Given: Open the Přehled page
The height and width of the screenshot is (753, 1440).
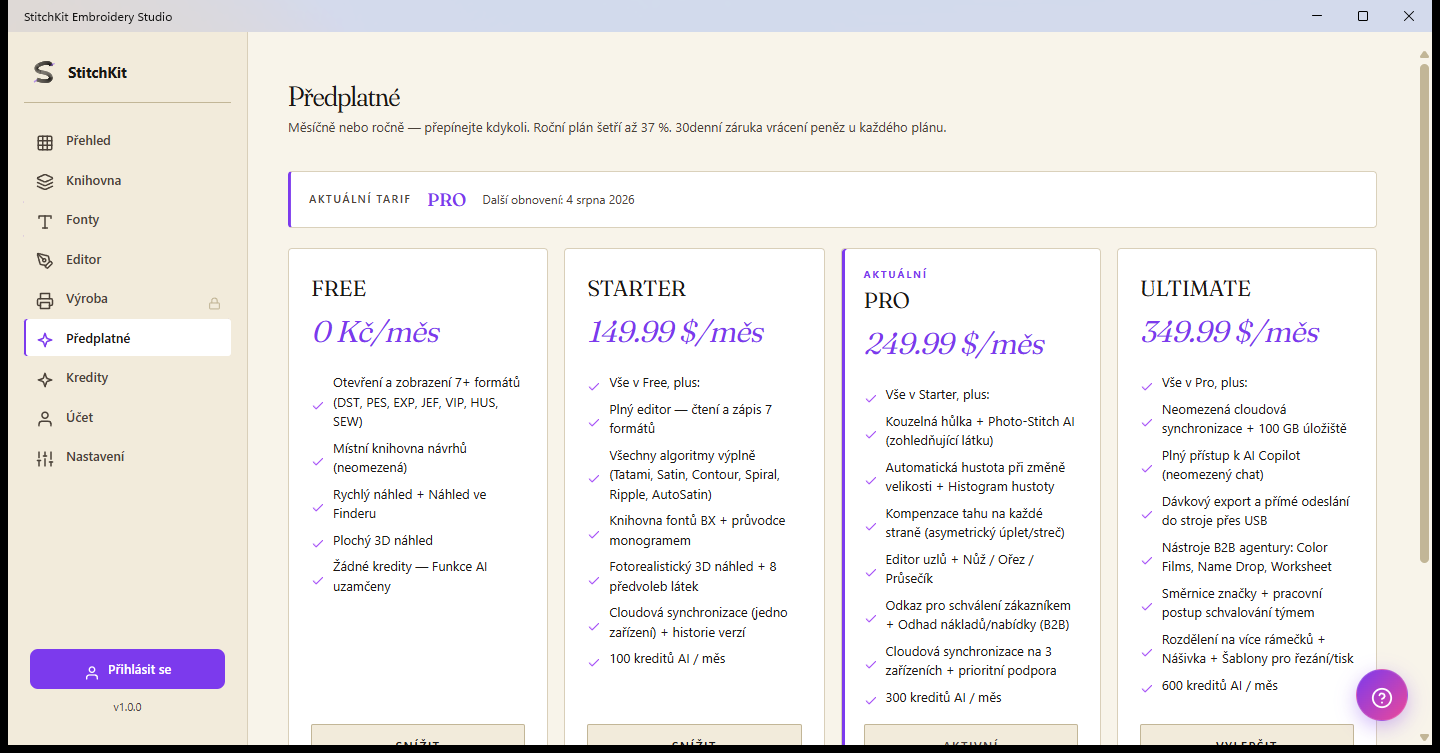Looking at the screenshot, I should [127, 141].
